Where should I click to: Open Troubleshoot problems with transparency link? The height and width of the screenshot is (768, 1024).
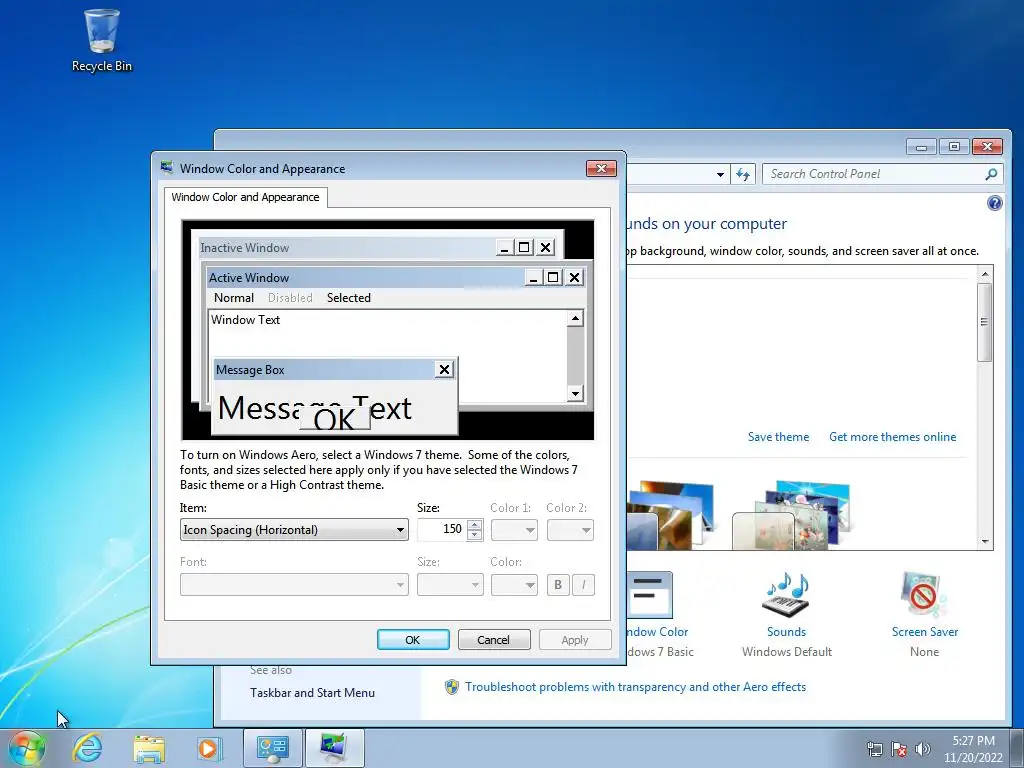[635, 687]
